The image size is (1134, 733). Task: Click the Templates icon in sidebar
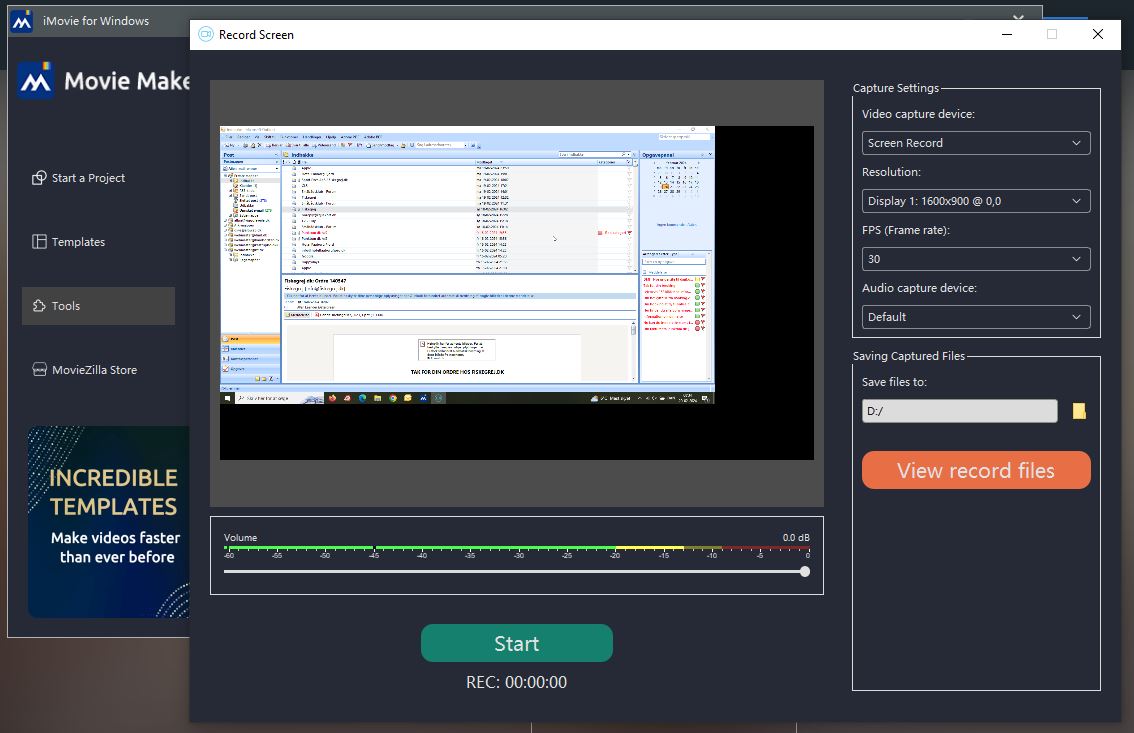[40, 242]
